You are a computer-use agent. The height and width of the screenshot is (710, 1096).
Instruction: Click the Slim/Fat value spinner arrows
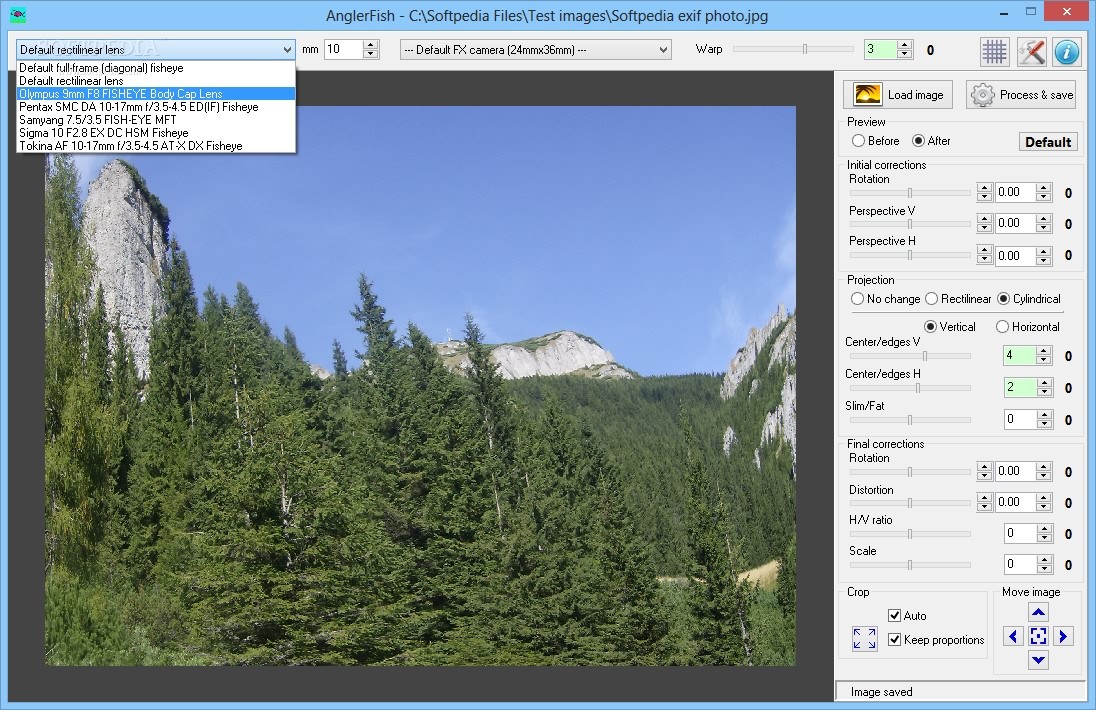click(1044, 419)
